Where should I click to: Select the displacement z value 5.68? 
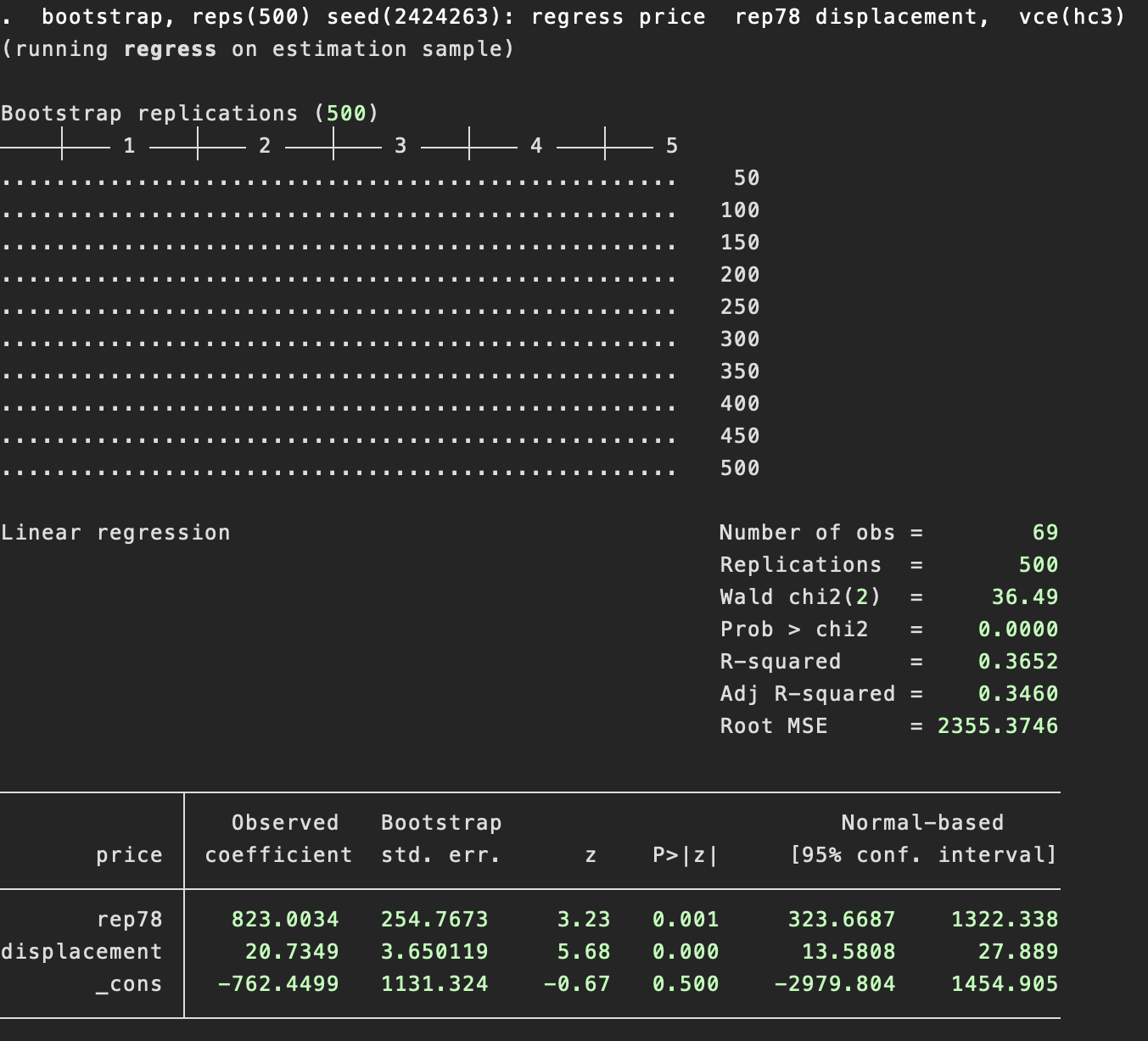click(x=584, y=952)
